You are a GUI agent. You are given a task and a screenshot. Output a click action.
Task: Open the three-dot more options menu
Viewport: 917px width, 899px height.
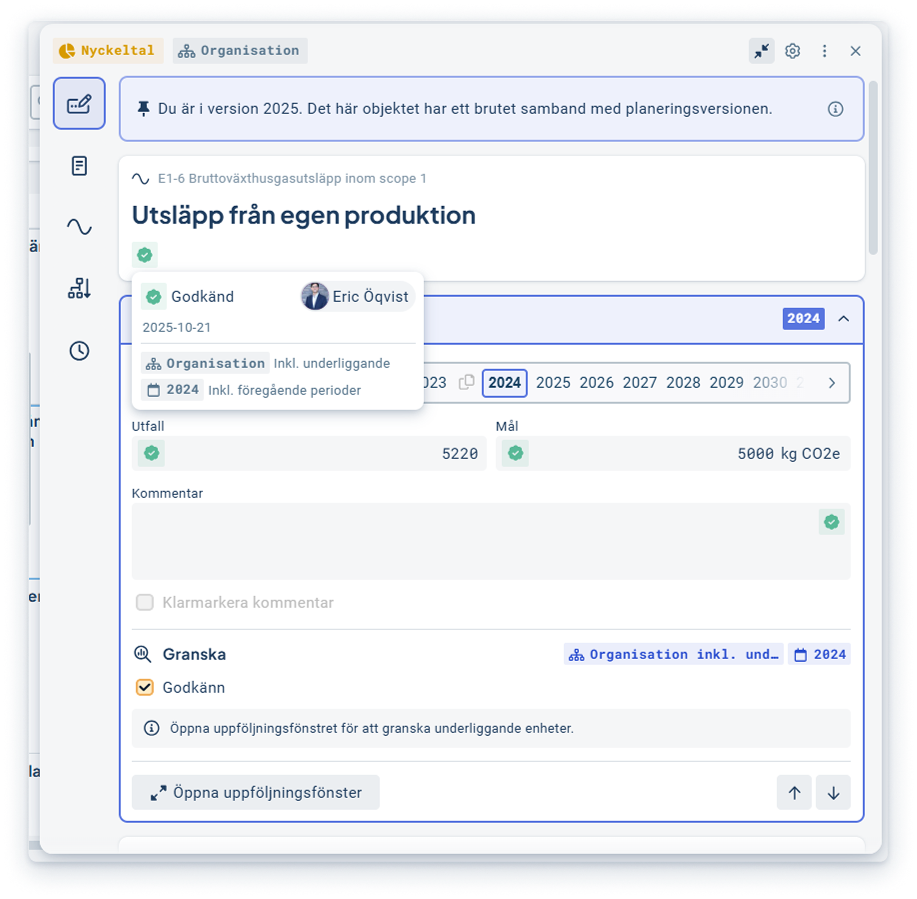pyautogui.click(x=824, y=51)
